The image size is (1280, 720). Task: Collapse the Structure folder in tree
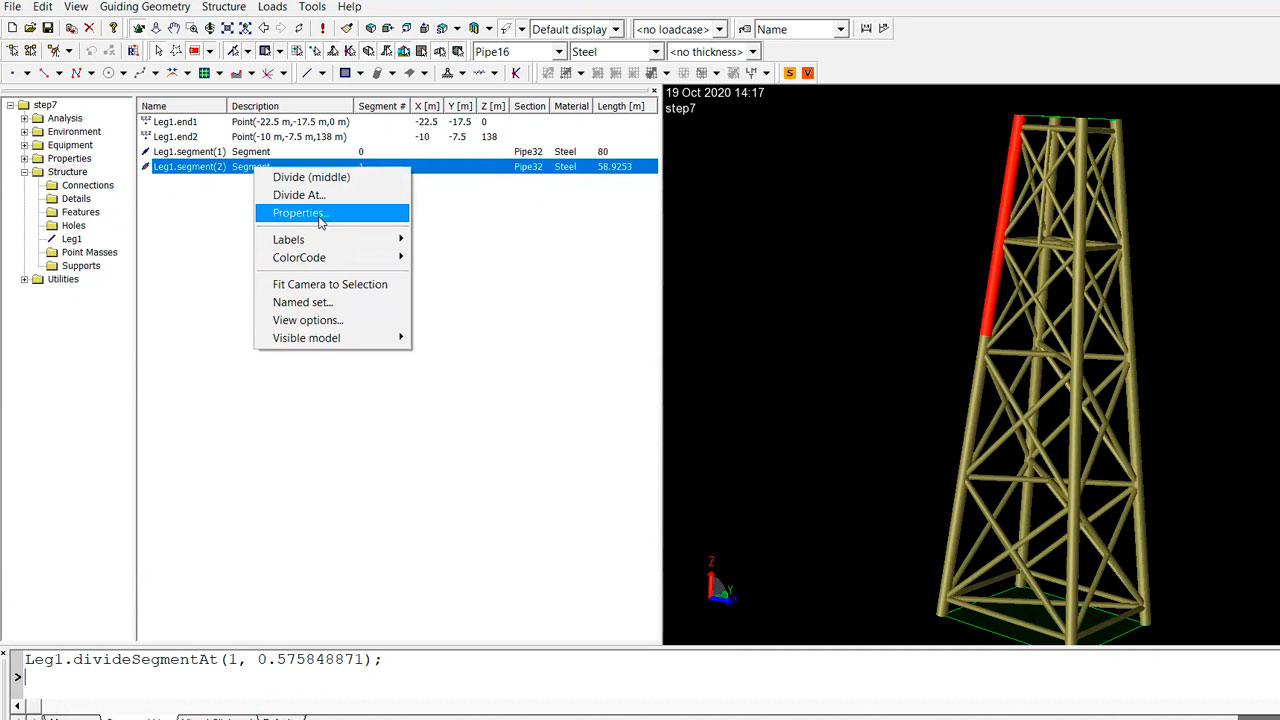[x=25, y=172]
